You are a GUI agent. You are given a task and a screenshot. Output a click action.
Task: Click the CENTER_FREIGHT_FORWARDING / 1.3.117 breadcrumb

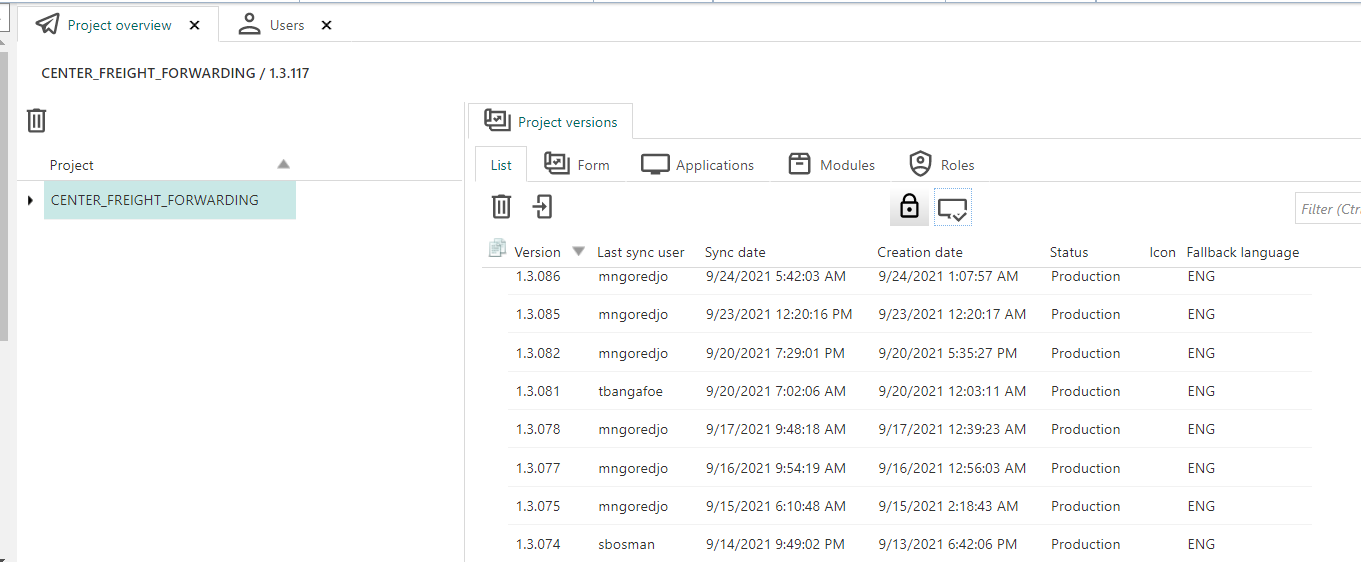point(175,73)
